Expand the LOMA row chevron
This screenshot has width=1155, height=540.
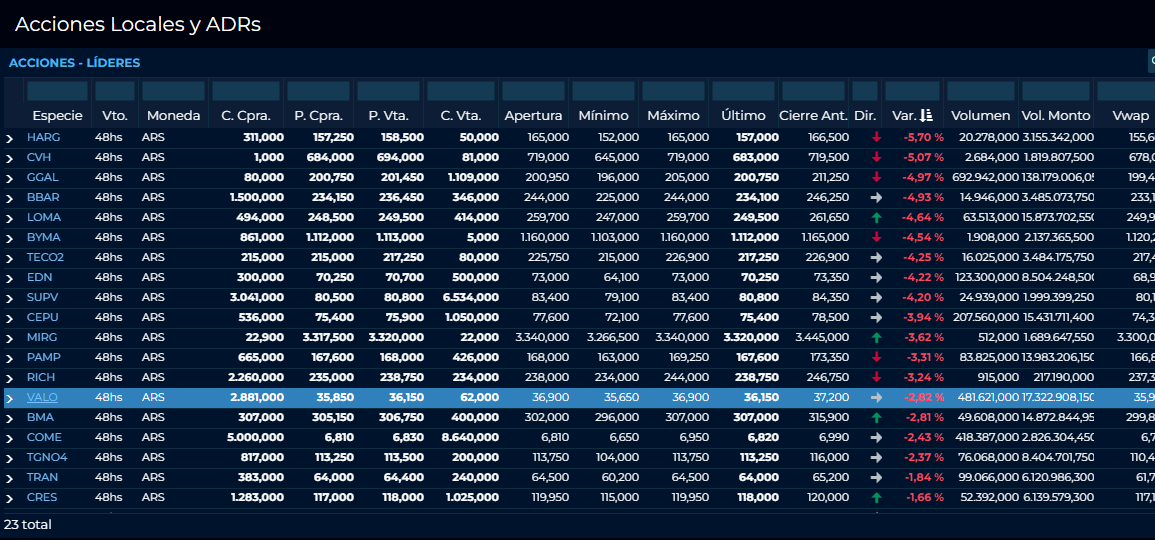(10, 218)
